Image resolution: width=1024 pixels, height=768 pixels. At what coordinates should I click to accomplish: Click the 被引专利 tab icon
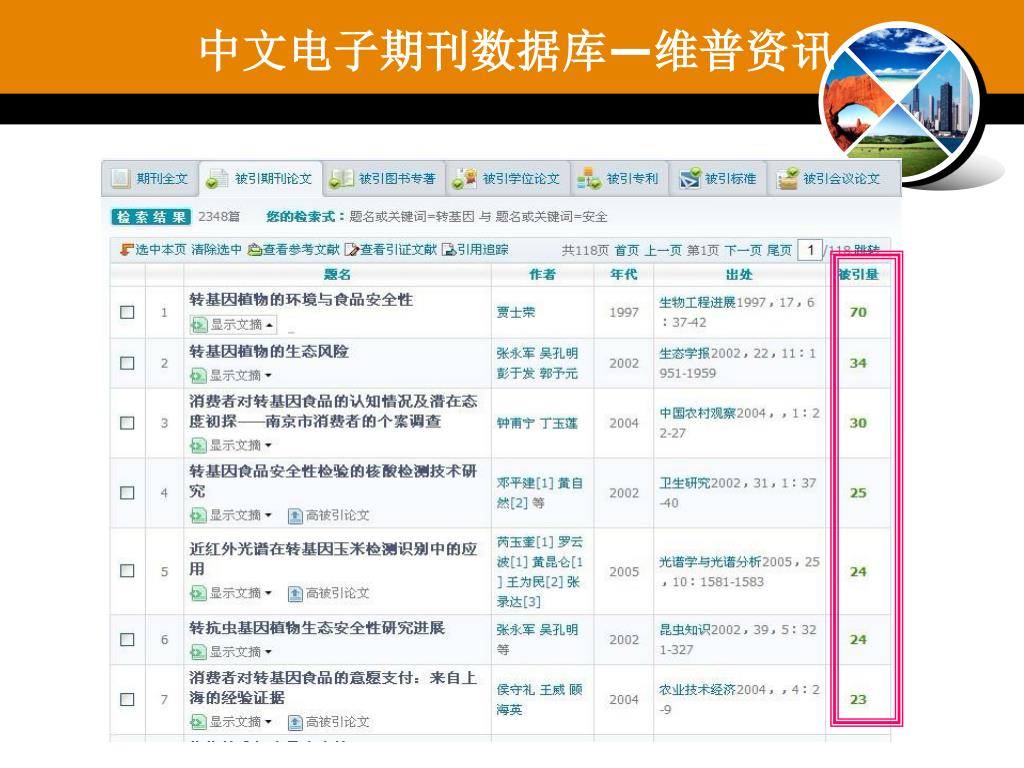click(588, 178)
